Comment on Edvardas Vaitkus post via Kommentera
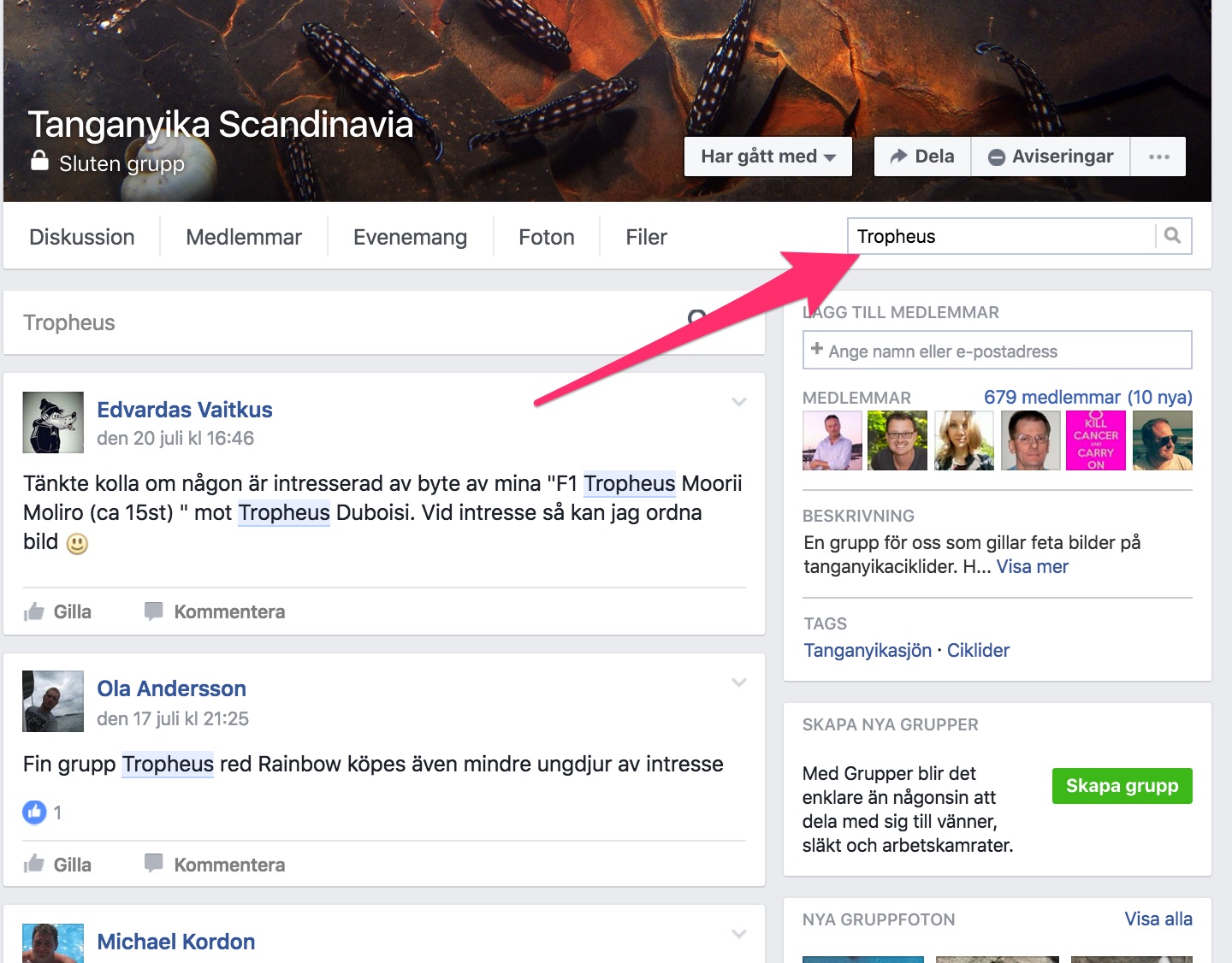 pyautogui.click(x=215, y=611)
